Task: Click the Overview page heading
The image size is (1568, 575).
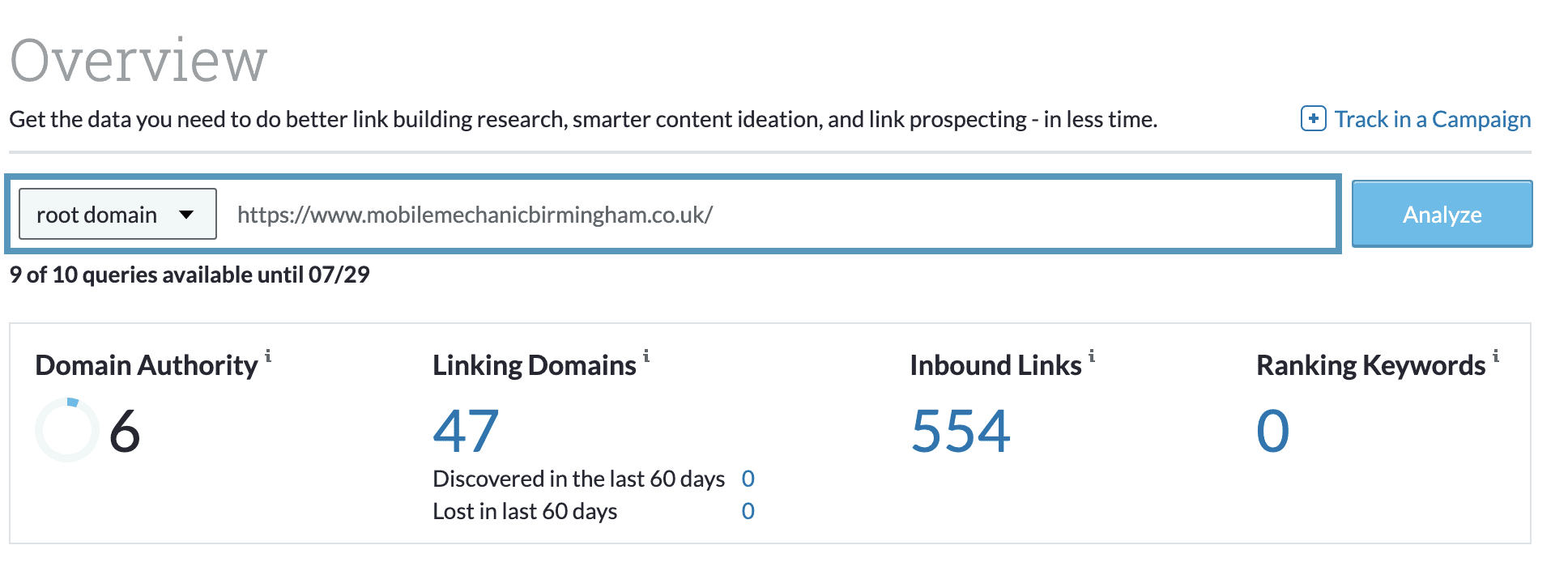Action: point(138,57)
